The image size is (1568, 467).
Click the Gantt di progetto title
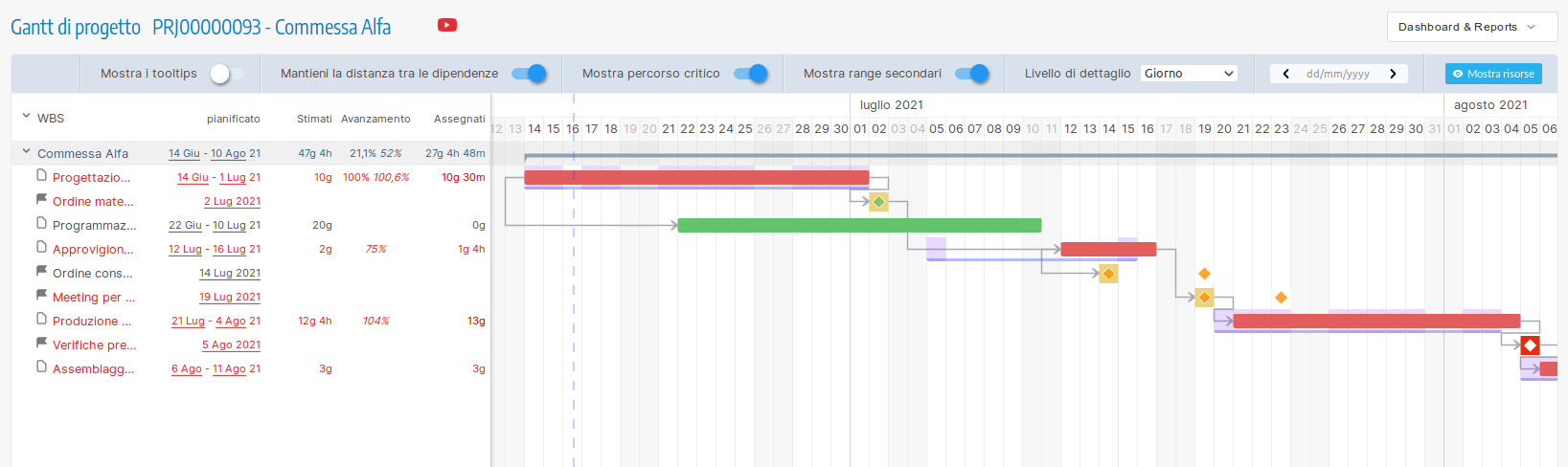coord(76,27)
